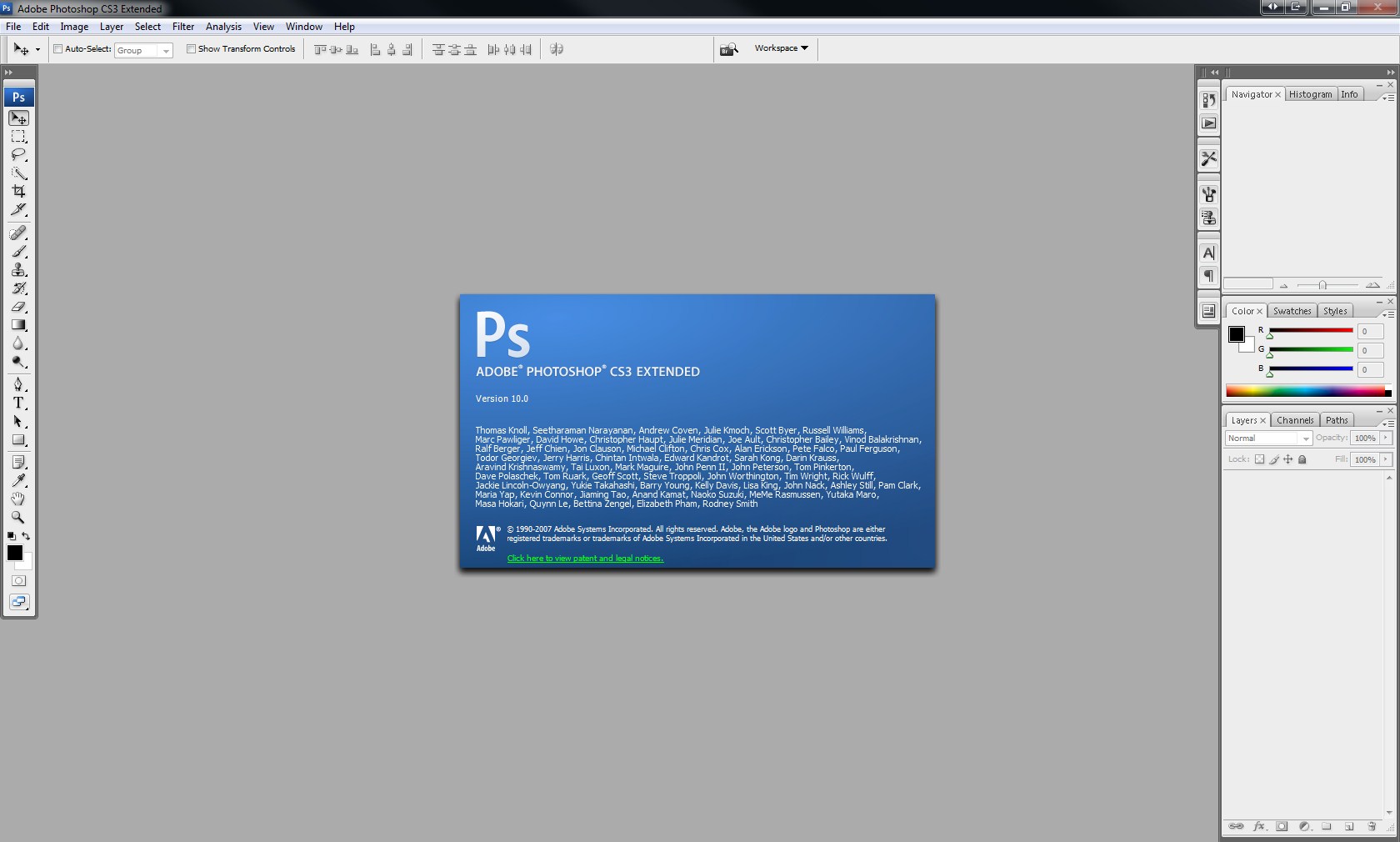
Task: Select the Dodge tool
Action: pos(18,362)
